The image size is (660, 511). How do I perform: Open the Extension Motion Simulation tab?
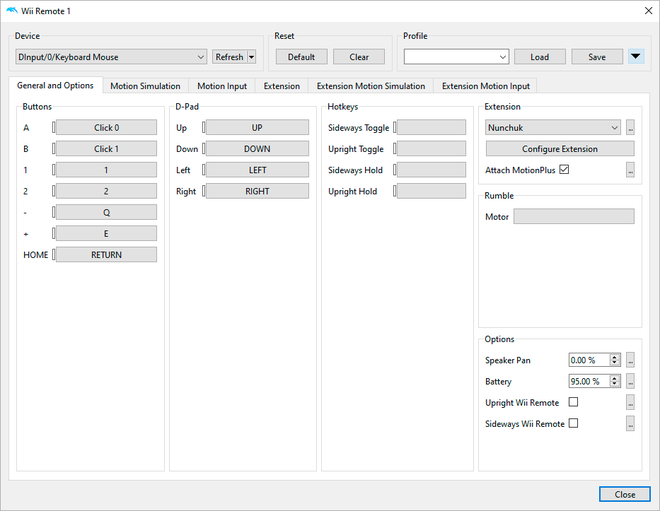(x=371, y=86)
